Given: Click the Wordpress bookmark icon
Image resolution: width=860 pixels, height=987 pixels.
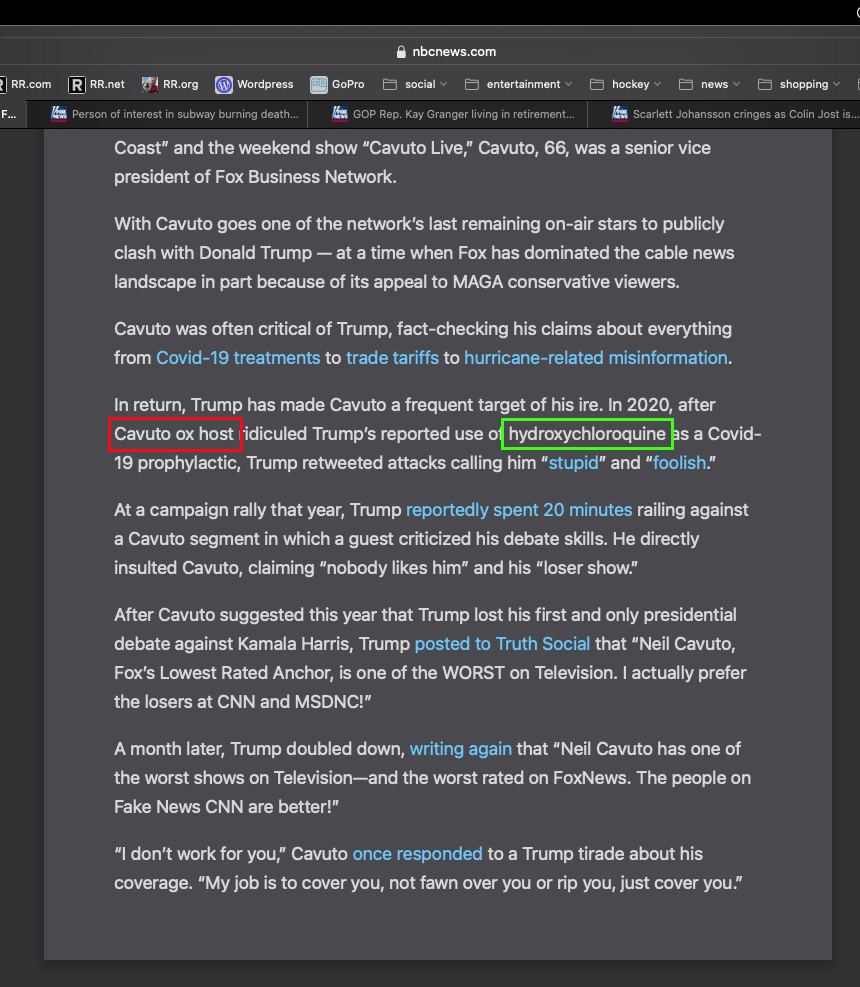Looking at the screenshot, I should click(224, 85).
